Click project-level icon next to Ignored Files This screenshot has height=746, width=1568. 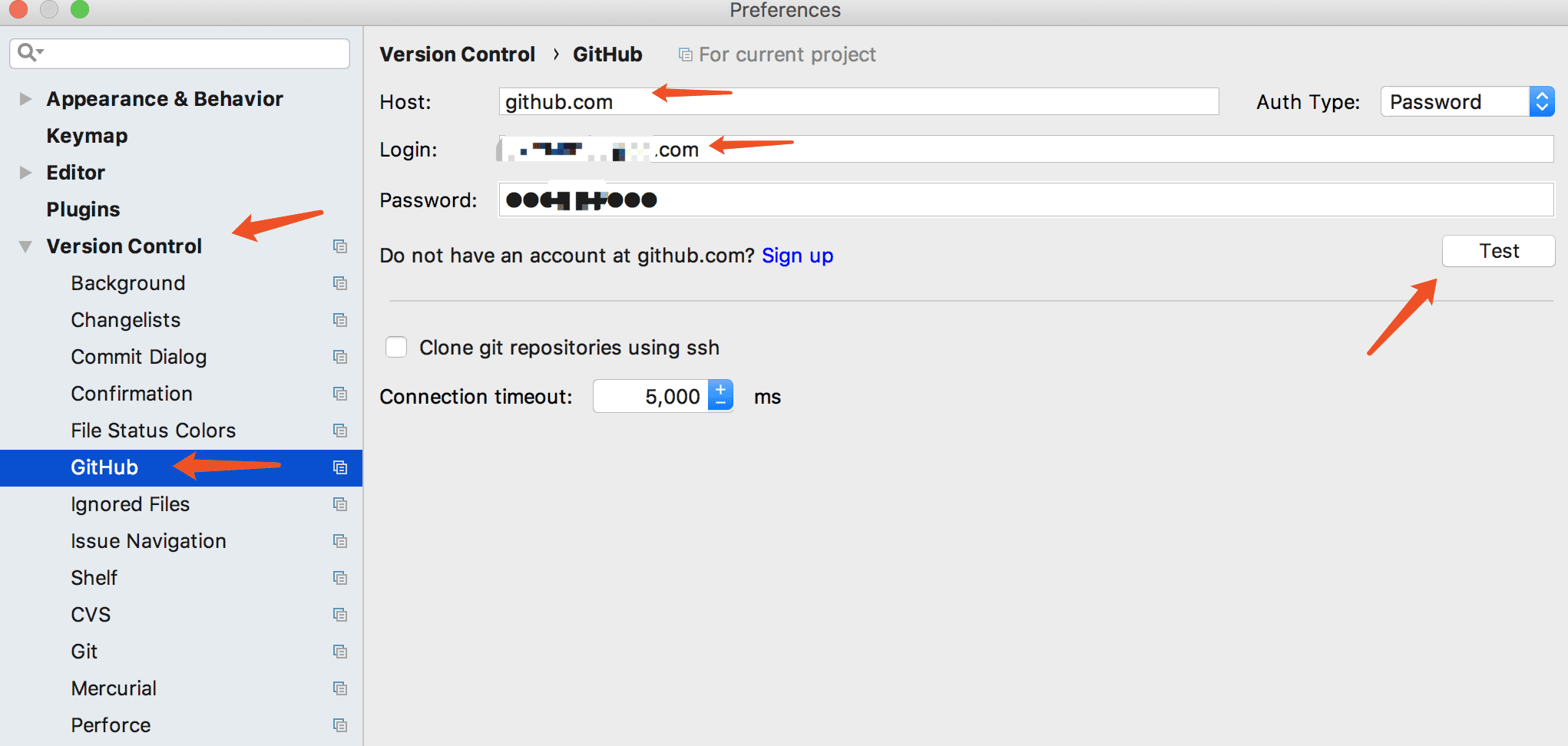coord(340,504)
